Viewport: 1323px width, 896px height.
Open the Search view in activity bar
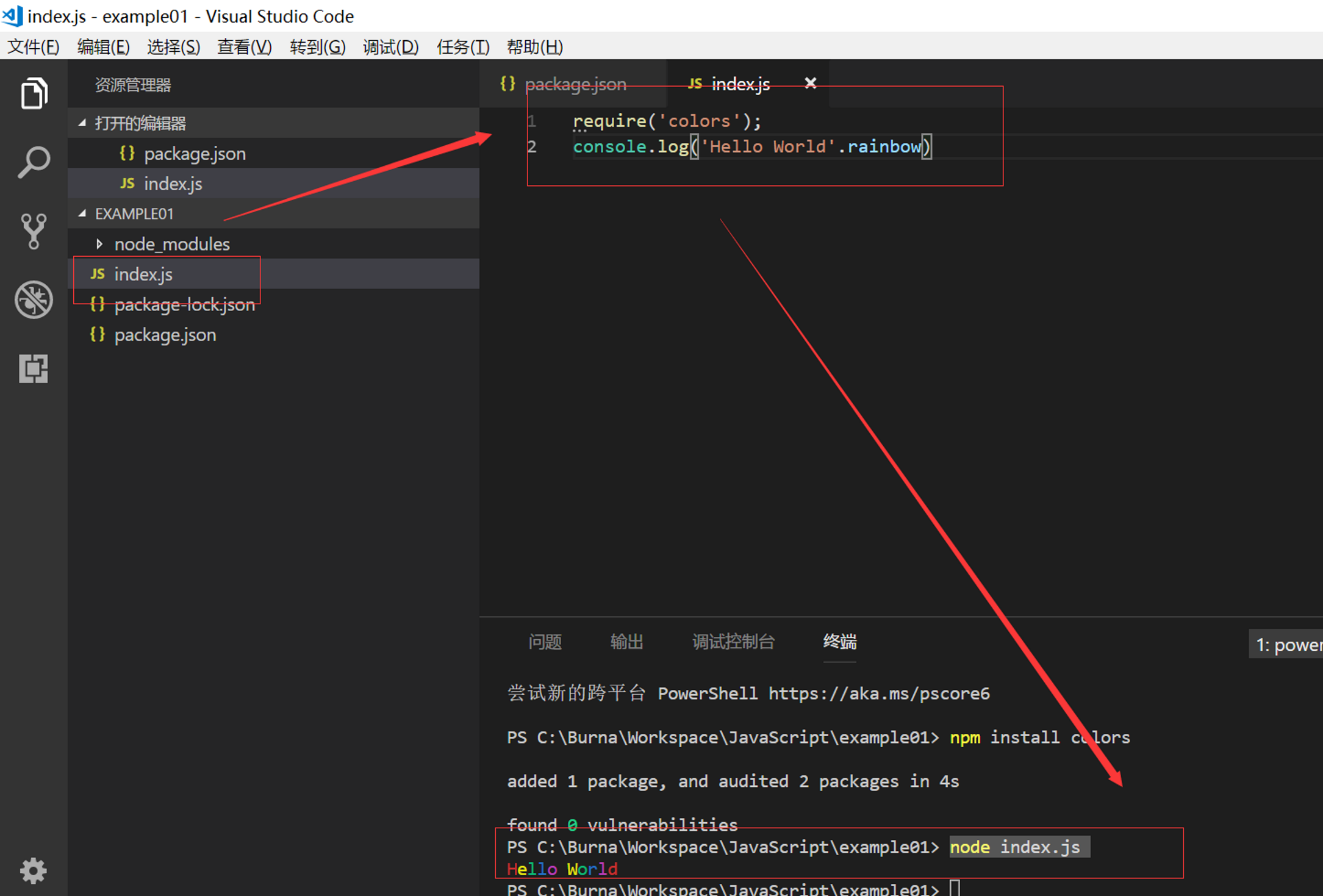click(x=34, y=162)
